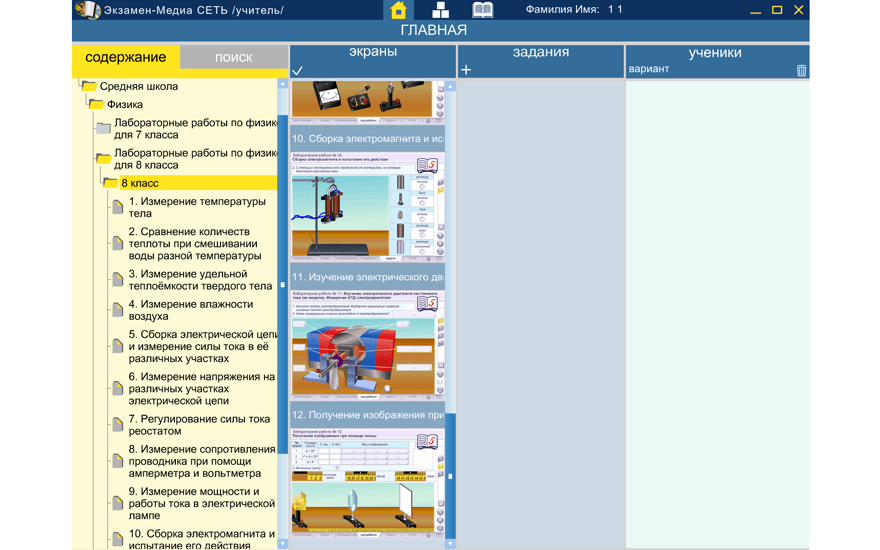880x550 pixels.
Task: Select Средняя школа tree node
Action: point(139,86)
